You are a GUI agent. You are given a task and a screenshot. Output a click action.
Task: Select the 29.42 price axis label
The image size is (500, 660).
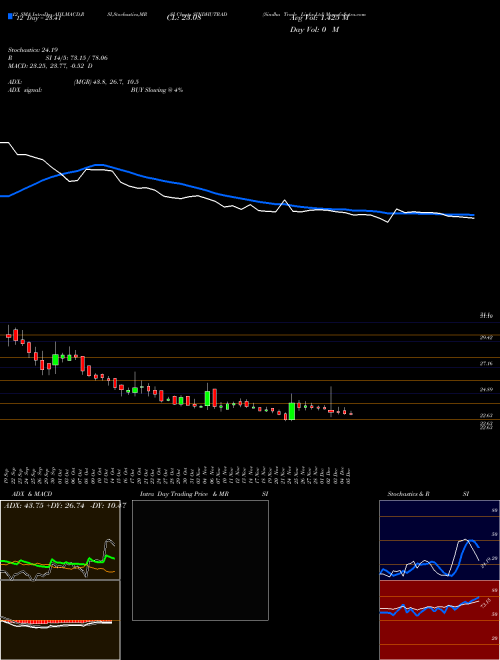(486, 338)
